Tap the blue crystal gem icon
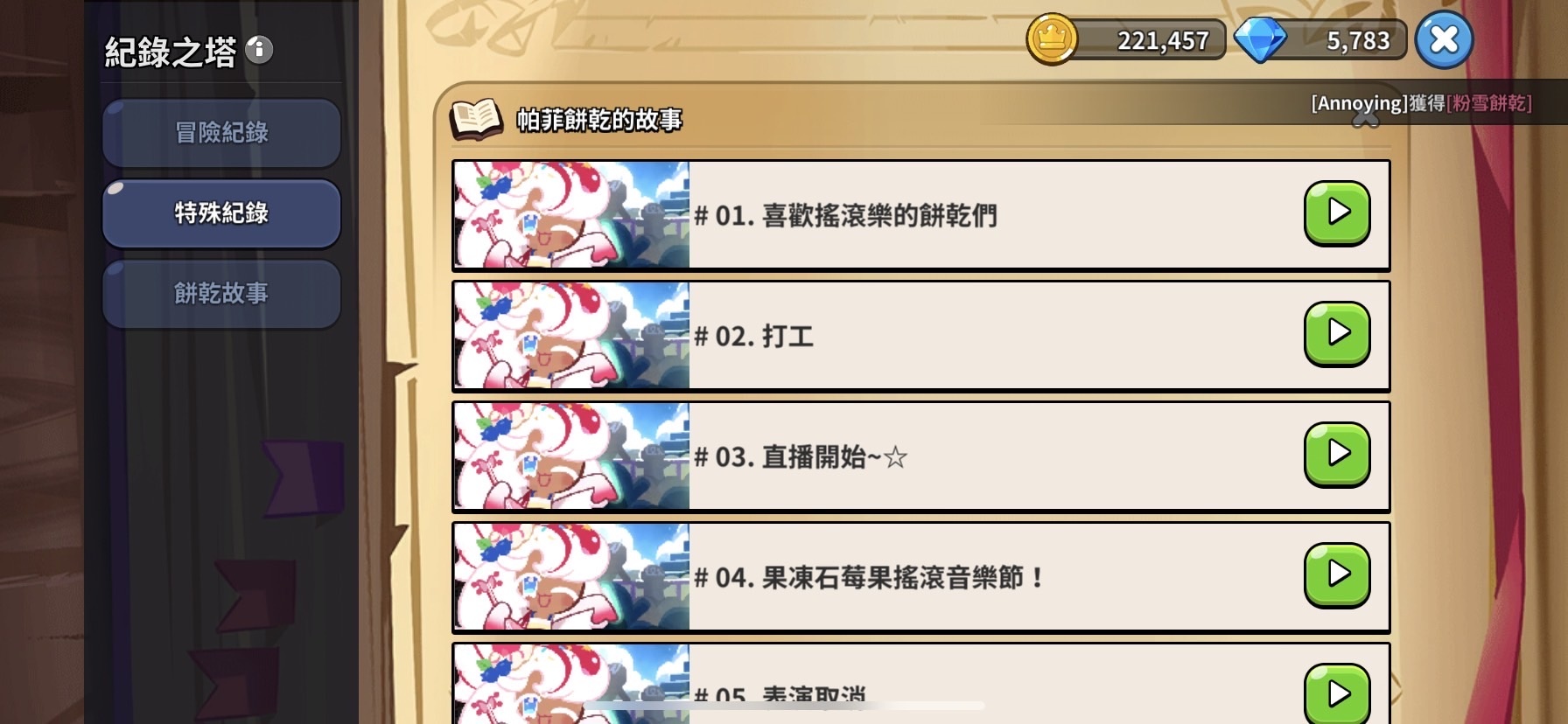 (x=1260, y=40)
